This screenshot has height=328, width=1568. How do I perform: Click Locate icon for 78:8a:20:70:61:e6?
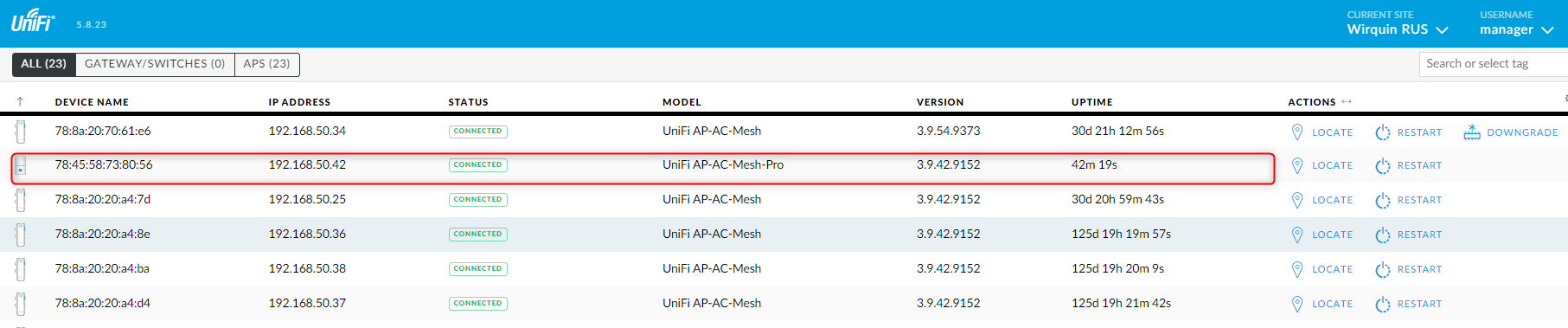(x=1296, y=132)
